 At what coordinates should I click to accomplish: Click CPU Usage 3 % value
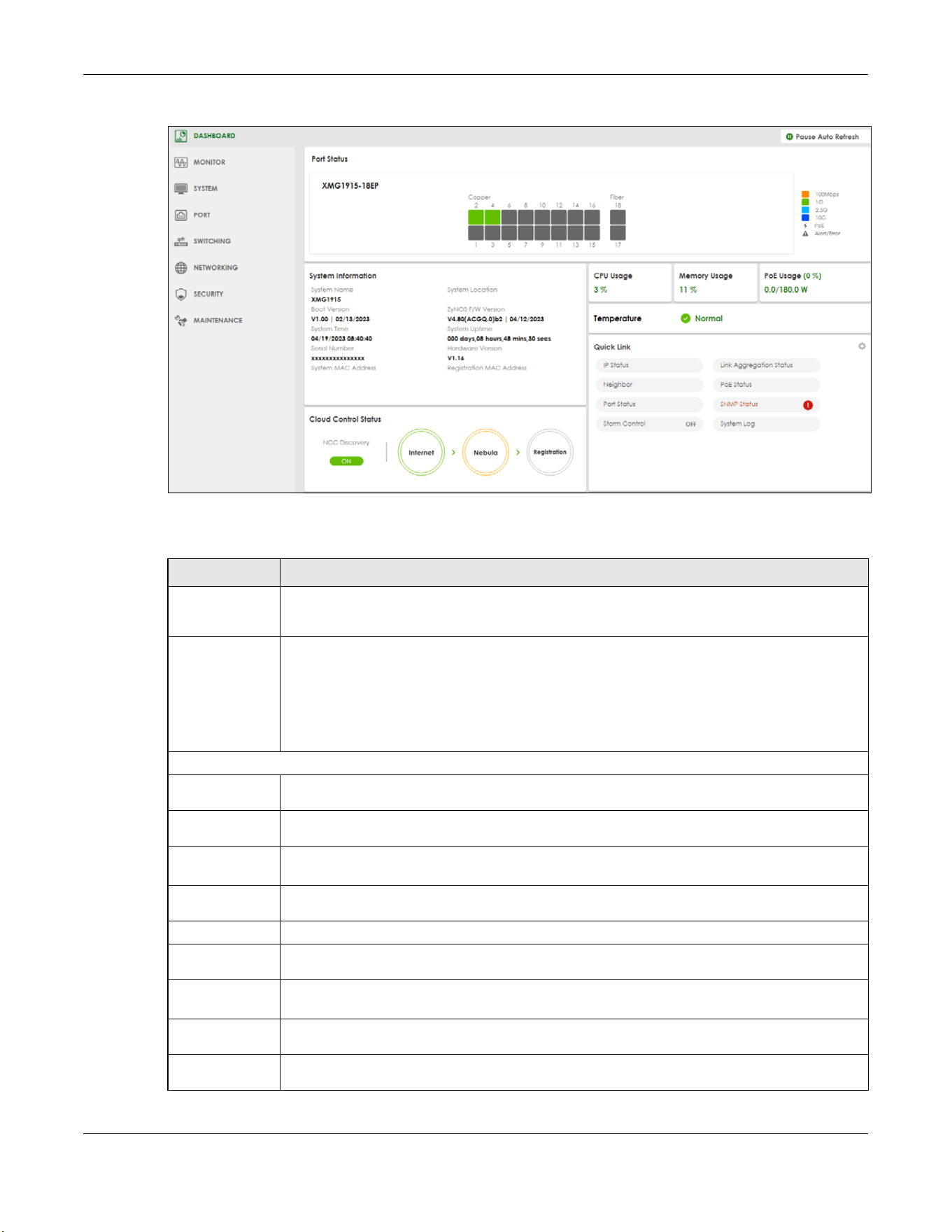click(x=600, y=290)
